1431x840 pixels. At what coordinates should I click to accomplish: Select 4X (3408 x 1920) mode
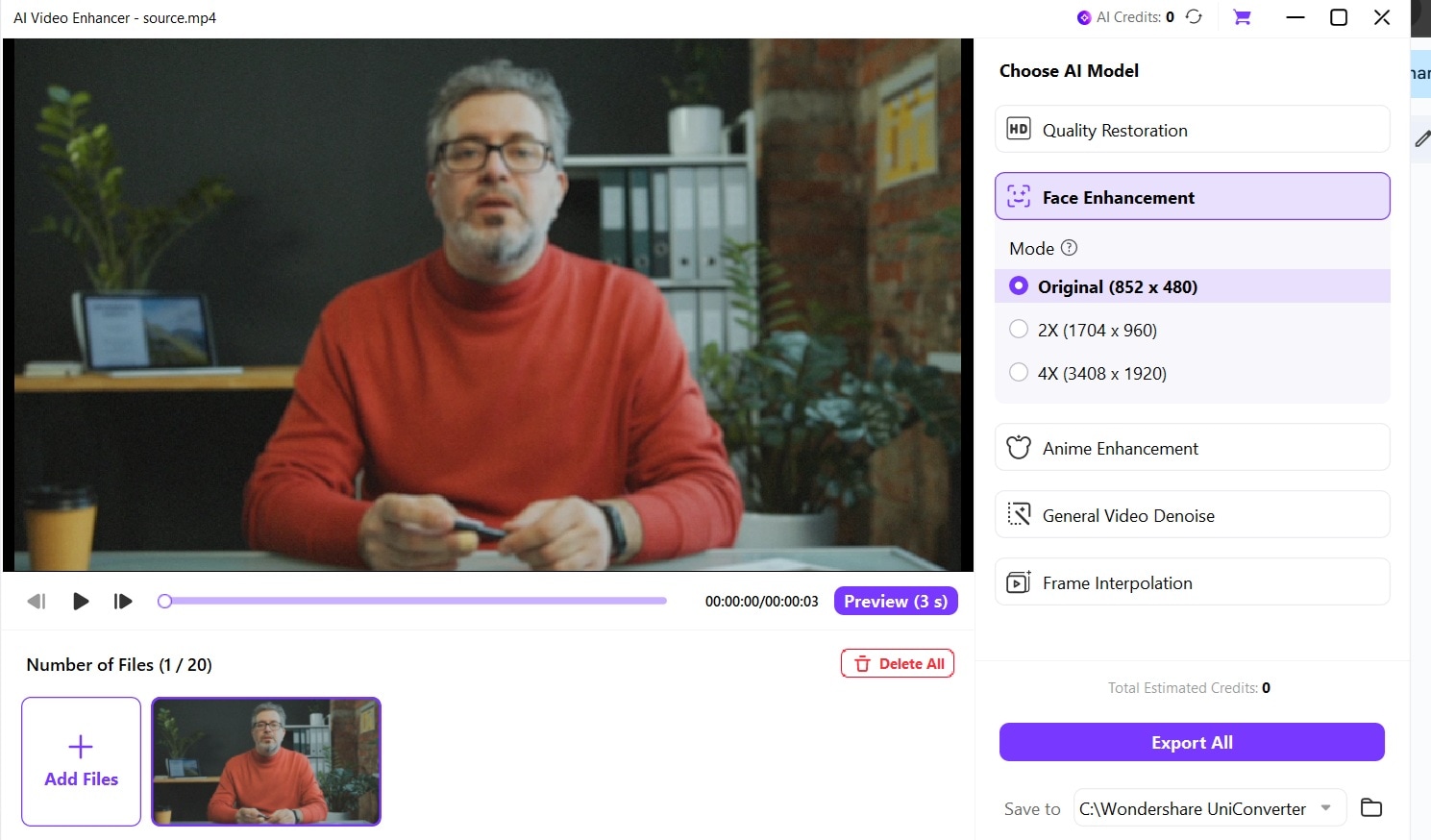pos(1019,373)
